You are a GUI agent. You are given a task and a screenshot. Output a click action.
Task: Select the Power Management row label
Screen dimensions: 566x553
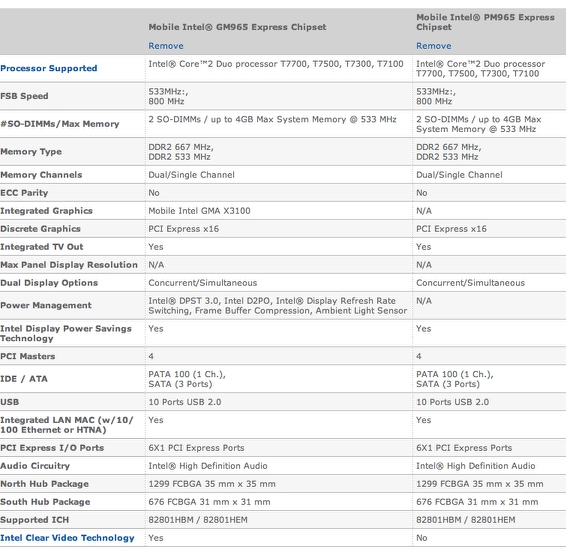46,305
